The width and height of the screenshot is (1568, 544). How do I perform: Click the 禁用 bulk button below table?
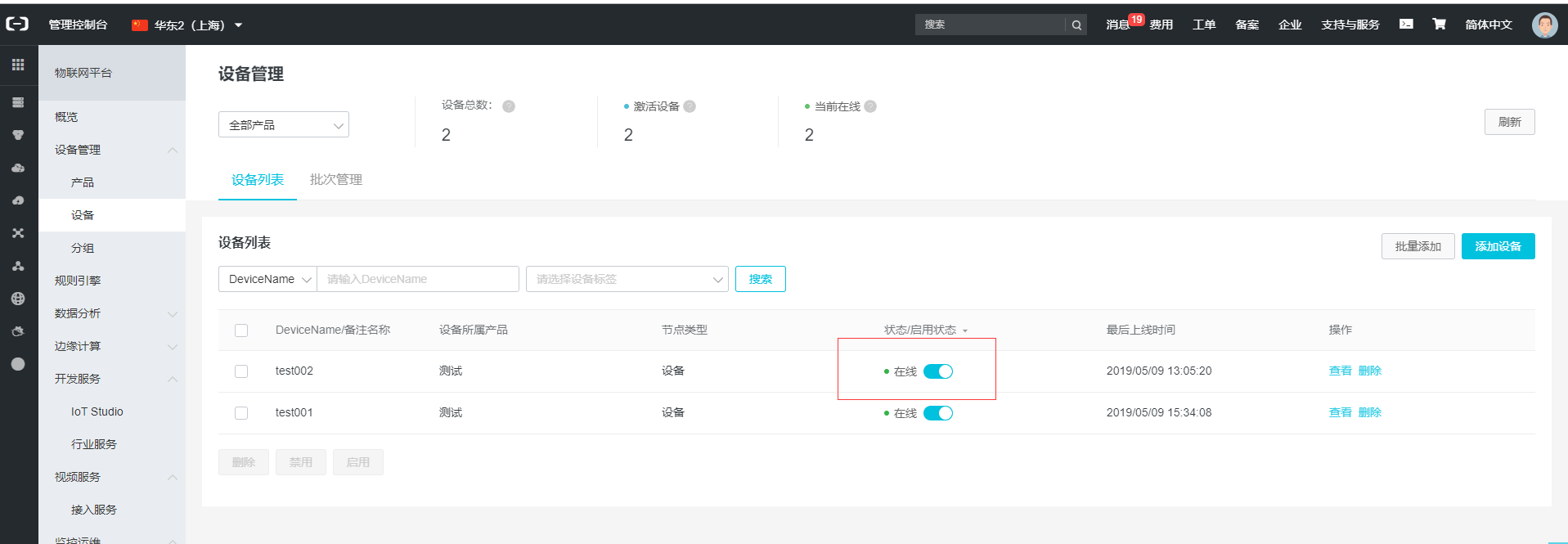(301, 462)
